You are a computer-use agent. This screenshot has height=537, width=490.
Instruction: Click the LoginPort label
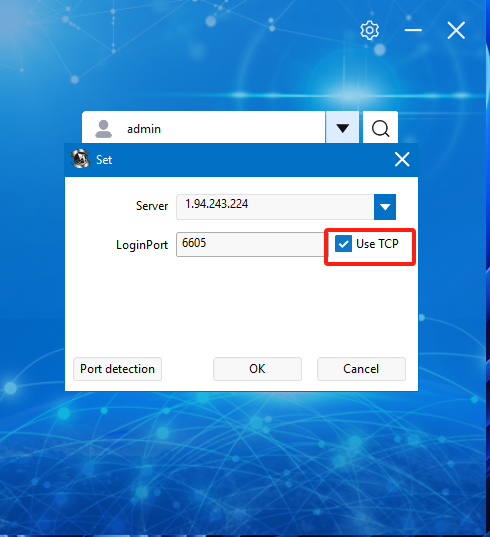142,245
